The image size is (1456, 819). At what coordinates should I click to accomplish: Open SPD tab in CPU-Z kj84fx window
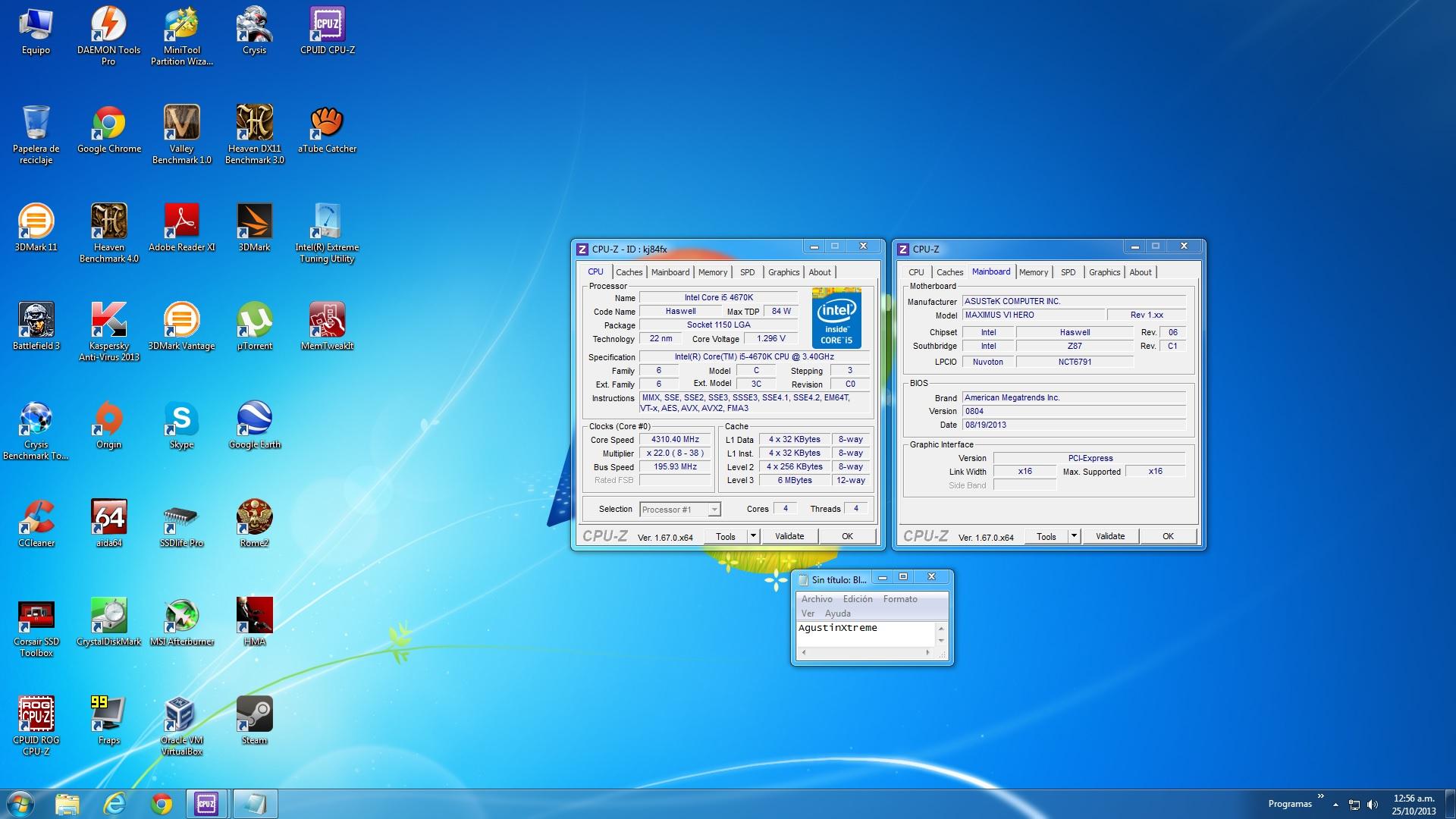pyautogui.click(x=748, y=272)
